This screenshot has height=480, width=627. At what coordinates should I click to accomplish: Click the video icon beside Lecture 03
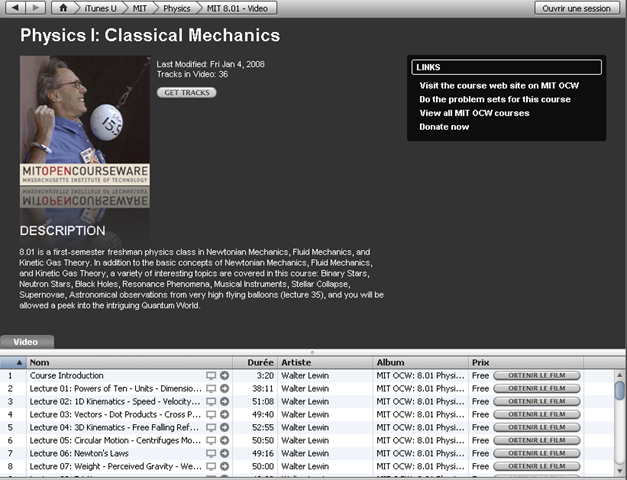(x=211, y=414)
